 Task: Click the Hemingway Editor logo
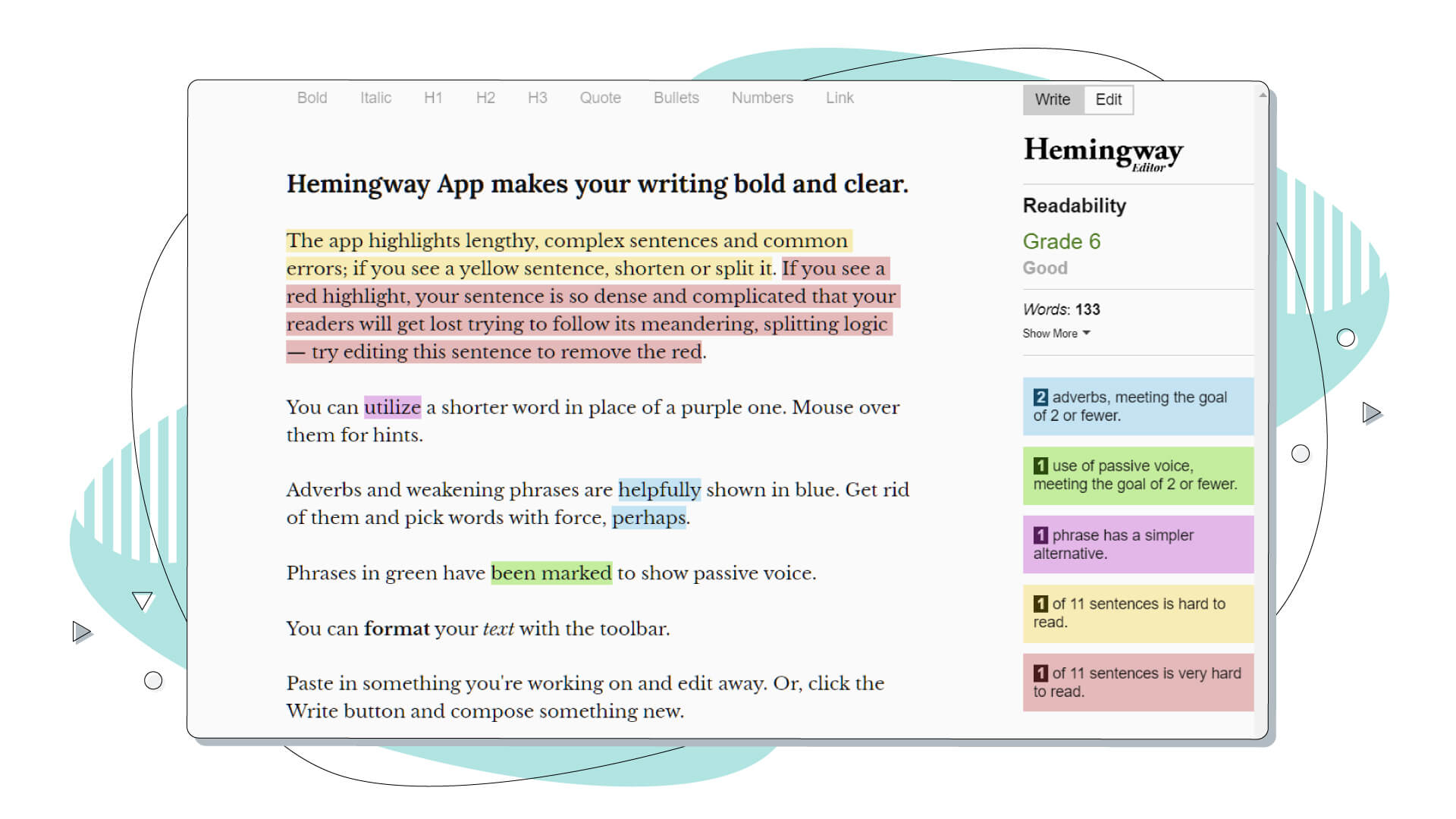coord(1102,152)
